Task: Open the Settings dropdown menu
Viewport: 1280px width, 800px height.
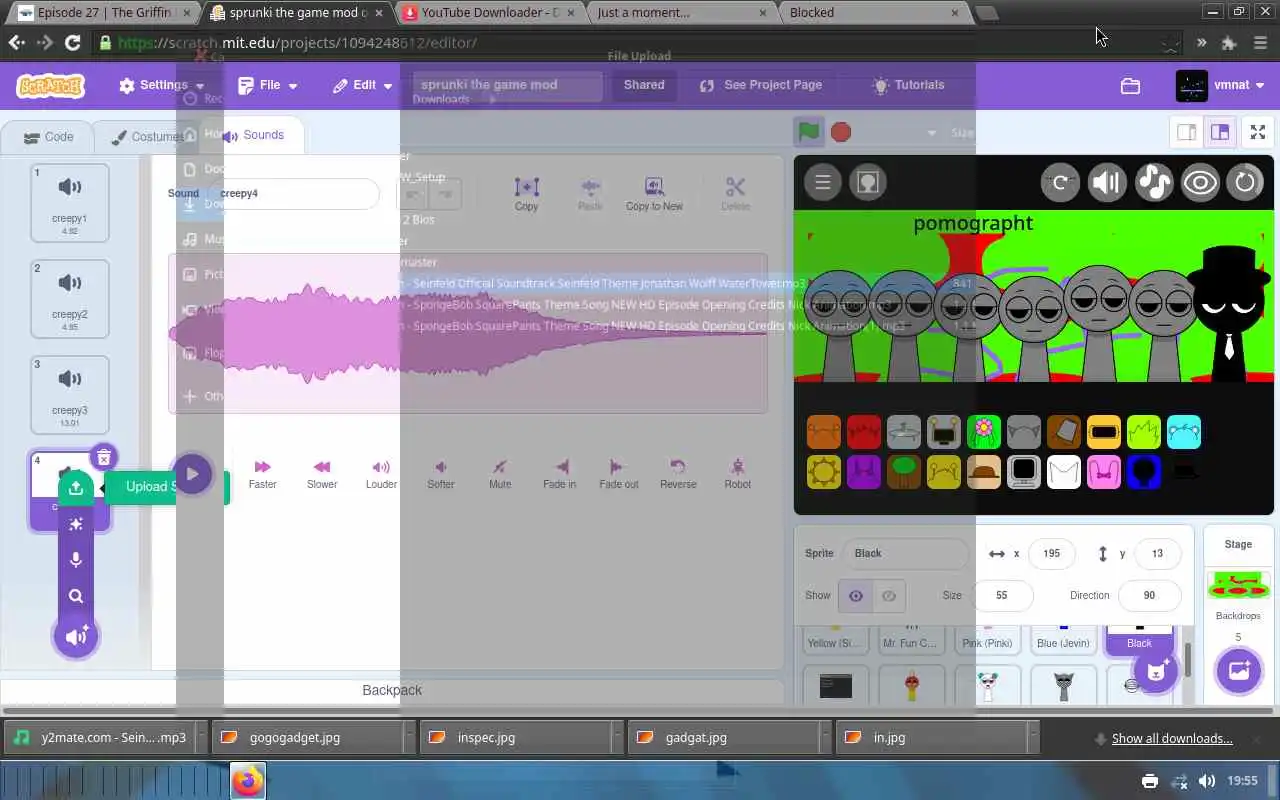Action: tap(161, 85)
